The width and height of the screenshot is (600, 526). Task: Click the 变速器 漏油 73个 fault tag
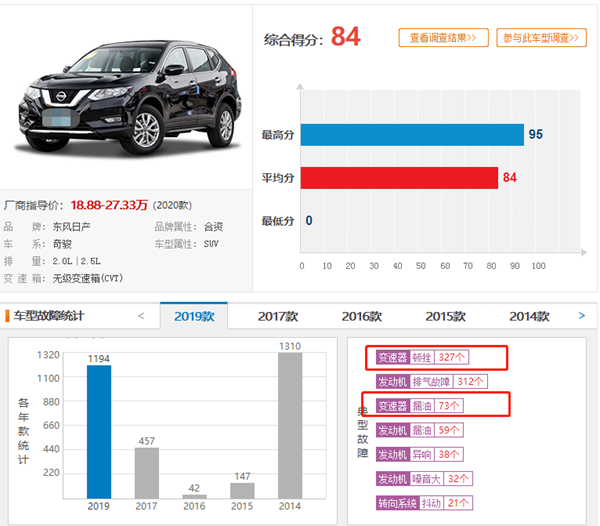click(419, 405)
